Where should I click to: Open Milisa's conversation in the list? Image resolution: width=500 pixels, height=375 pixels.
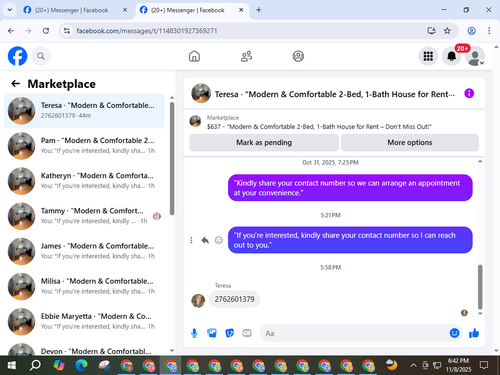click(84, 286)
